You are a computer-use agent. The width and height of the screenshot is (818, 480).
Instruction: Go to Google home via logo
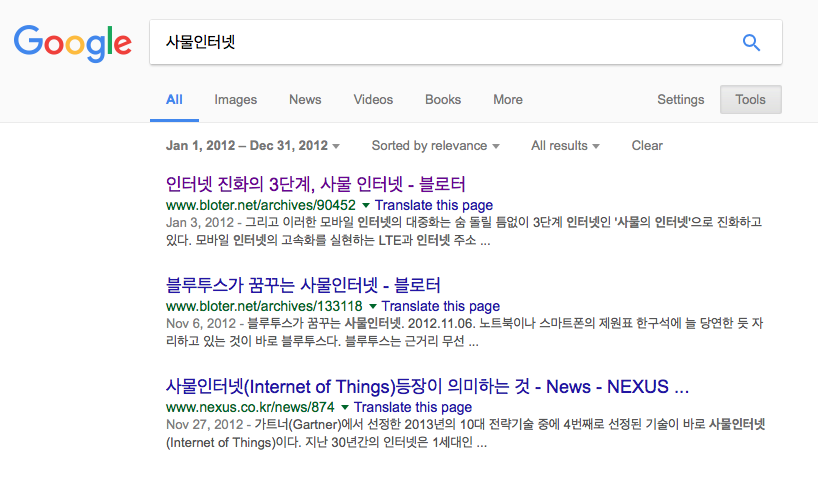coord(73,44)
